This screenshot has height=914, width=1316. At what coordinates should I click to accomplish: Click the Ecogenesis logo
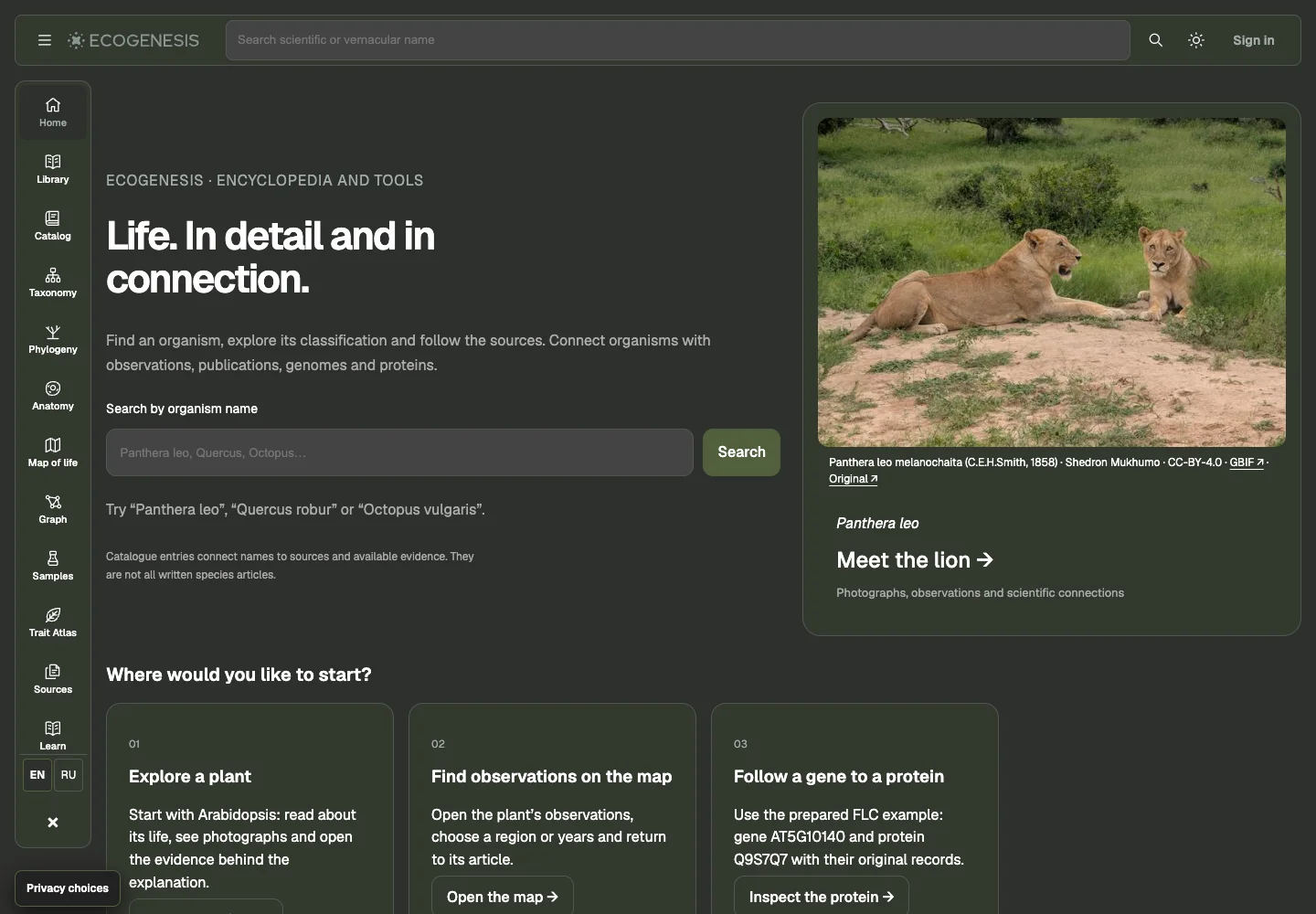pos(133,40)
